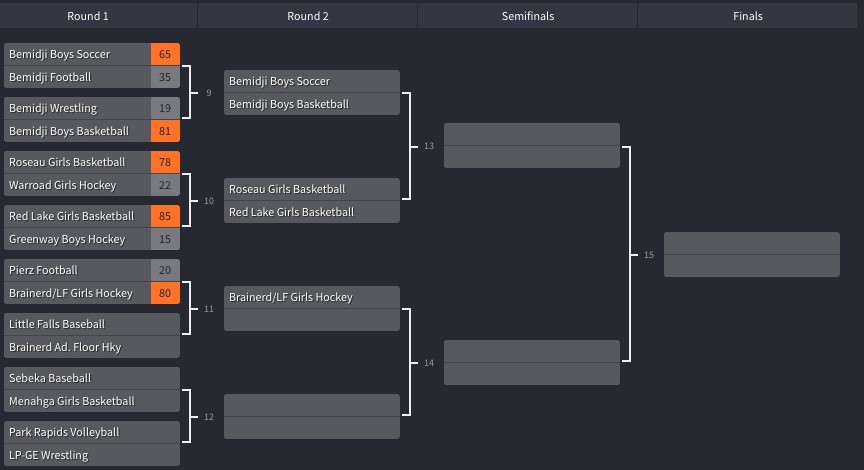The image size is (864, 470).
Task: Click Bemidji Boys Soccer's score of 65
Action: 165,54
